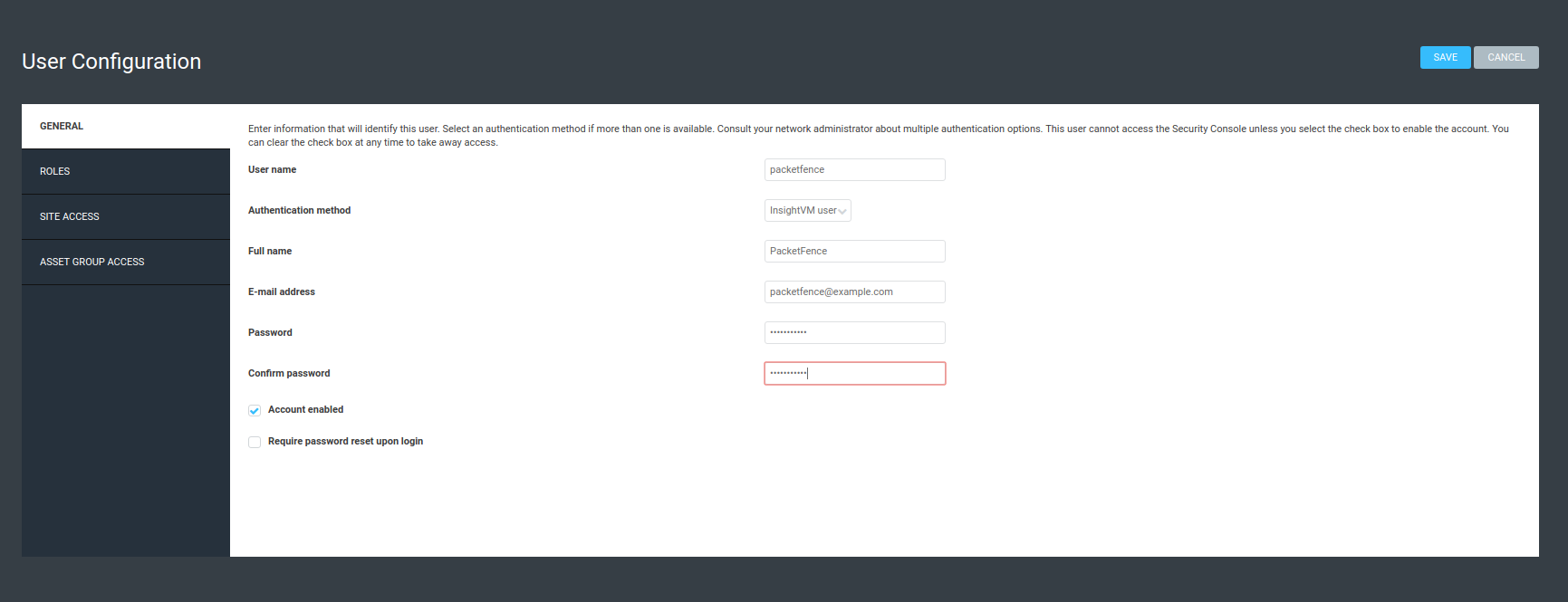Click the highlighted Confirm password field
The height and width of the screenshot is (602, 1568).
pyautogui.click(x=854, y=373)
